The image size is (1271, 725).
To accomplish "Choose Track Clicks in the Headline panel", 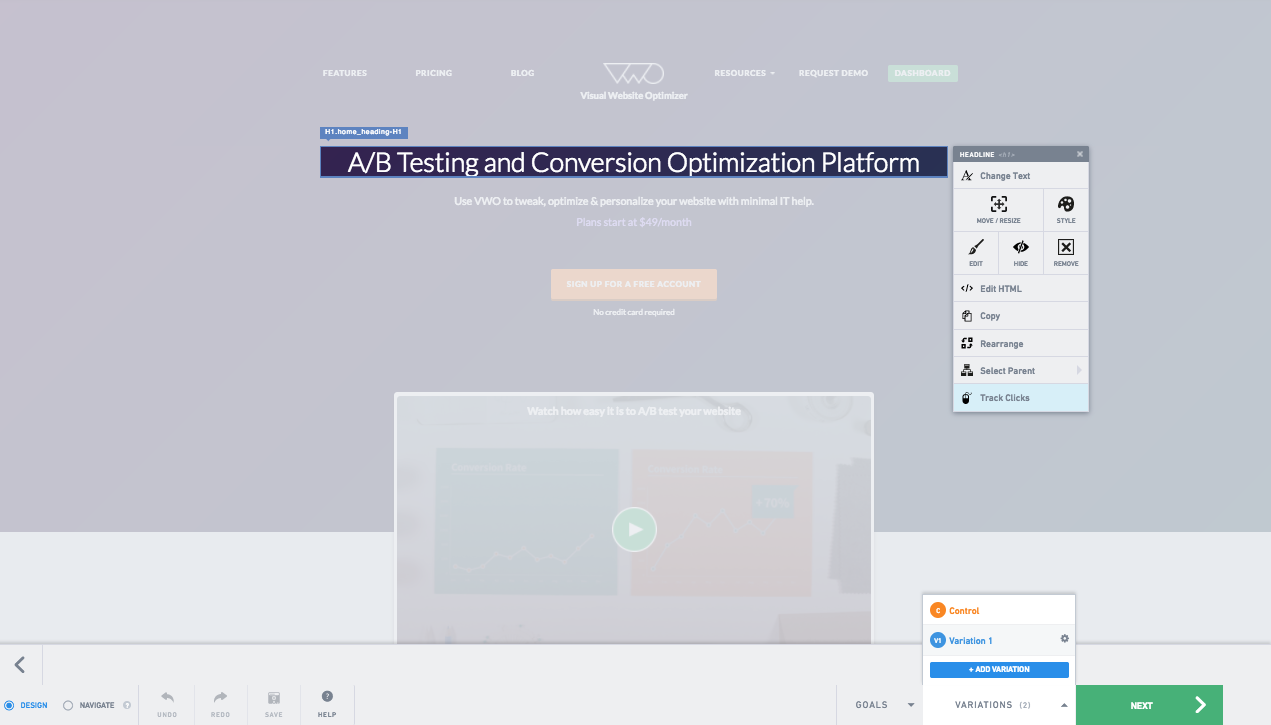I will pyautogui.click(x=1021, y=398).
